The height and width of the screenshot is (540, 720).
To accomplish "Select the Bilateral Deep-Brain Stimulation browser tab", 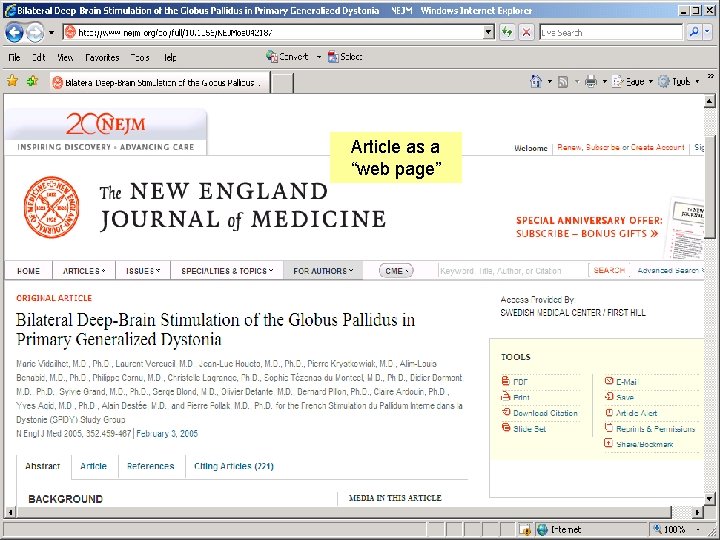I will [x=159, y=83].
